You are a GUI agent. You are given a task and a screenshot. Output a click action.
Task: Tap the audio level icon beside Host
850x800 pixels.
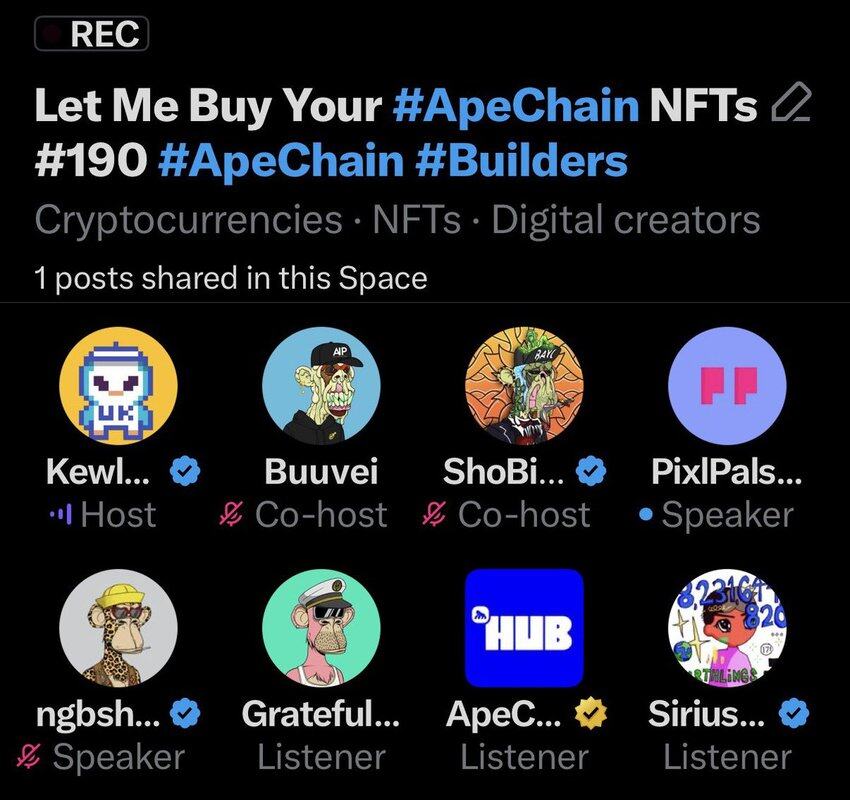point(60,515)
